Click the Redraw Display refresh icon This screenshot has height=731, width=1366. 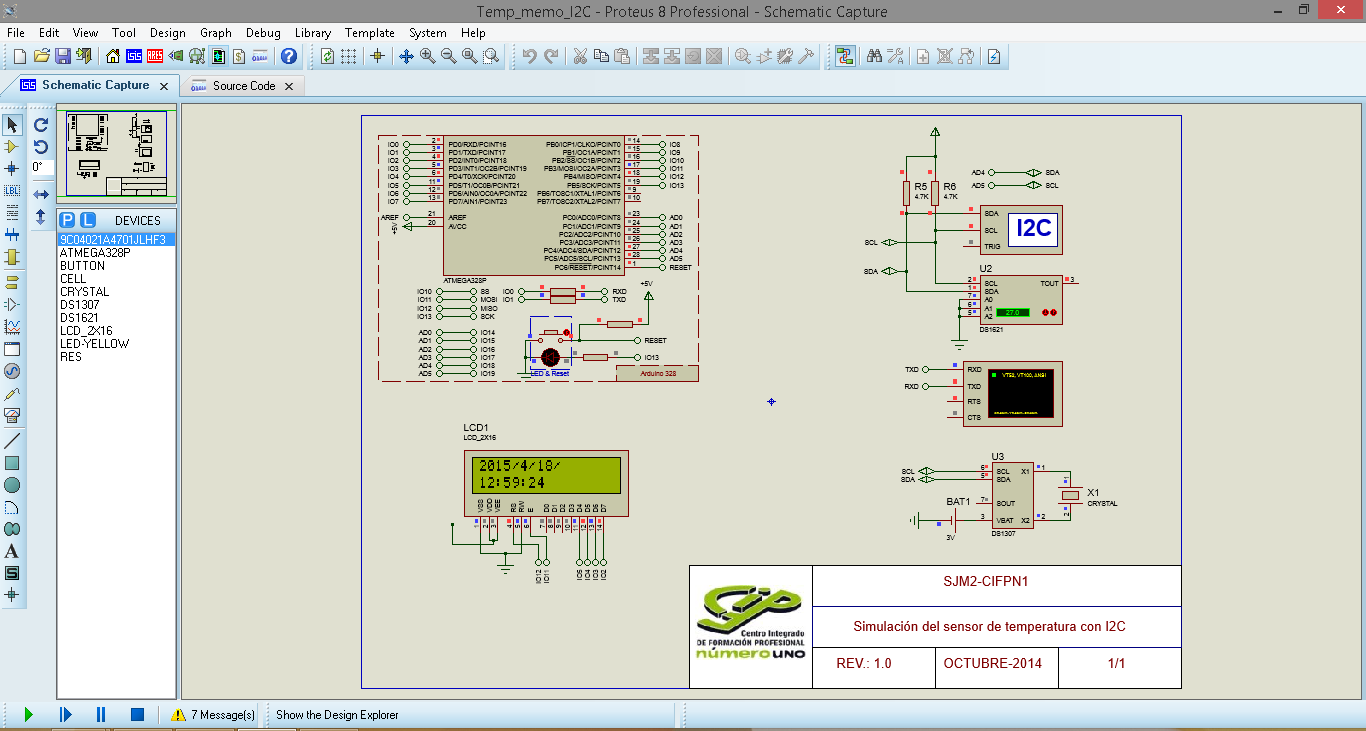[x=327, y=56]
